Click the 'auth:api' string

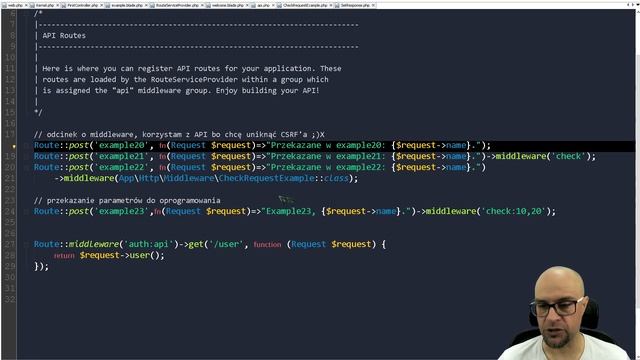click(148, 244)
